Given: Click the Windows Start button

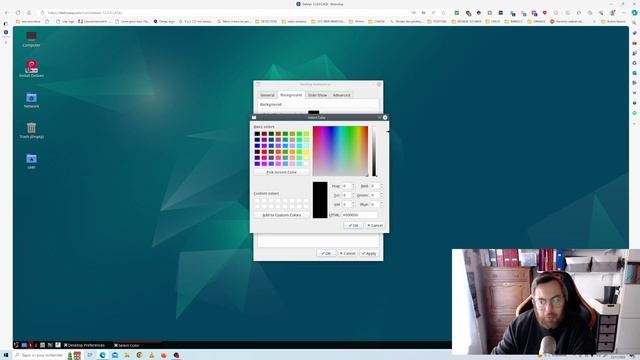Looking at the screenshot, I should pyautogui.click(x=6, y=355).
